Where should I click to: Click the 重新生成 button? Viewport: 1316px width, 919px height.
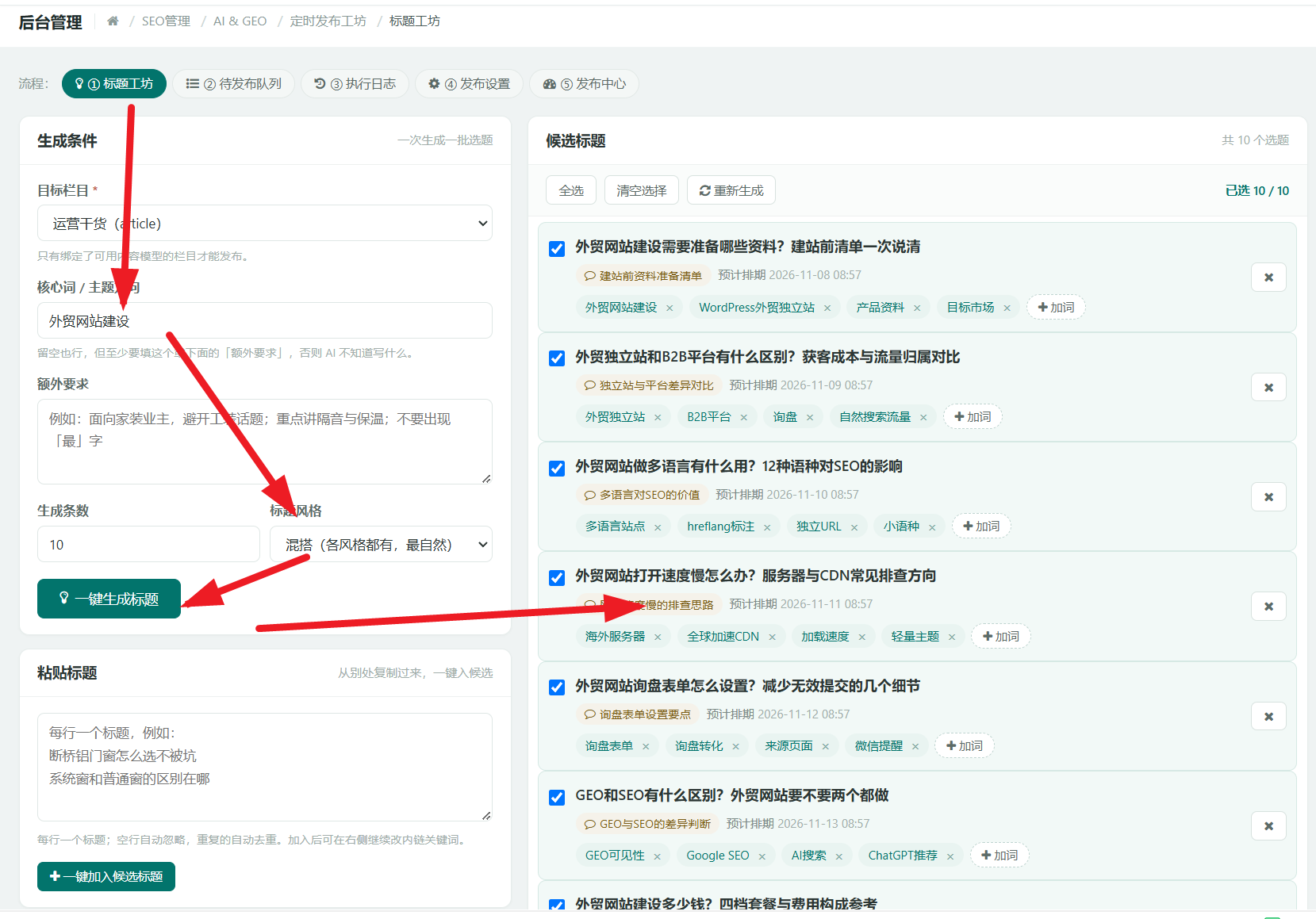click(731, 190)
